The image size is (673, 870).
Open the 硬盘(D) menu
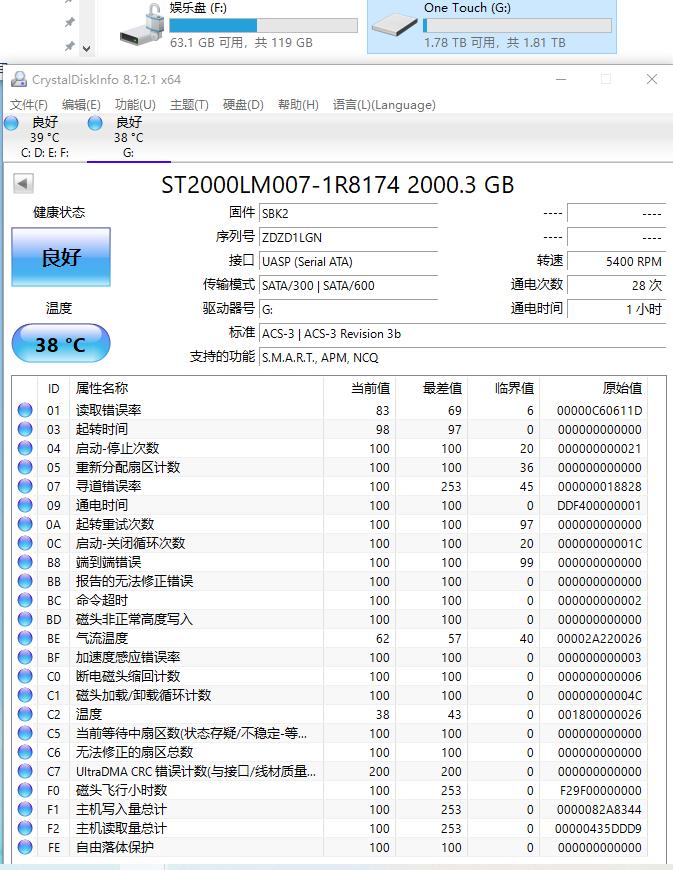click(243, 104)
